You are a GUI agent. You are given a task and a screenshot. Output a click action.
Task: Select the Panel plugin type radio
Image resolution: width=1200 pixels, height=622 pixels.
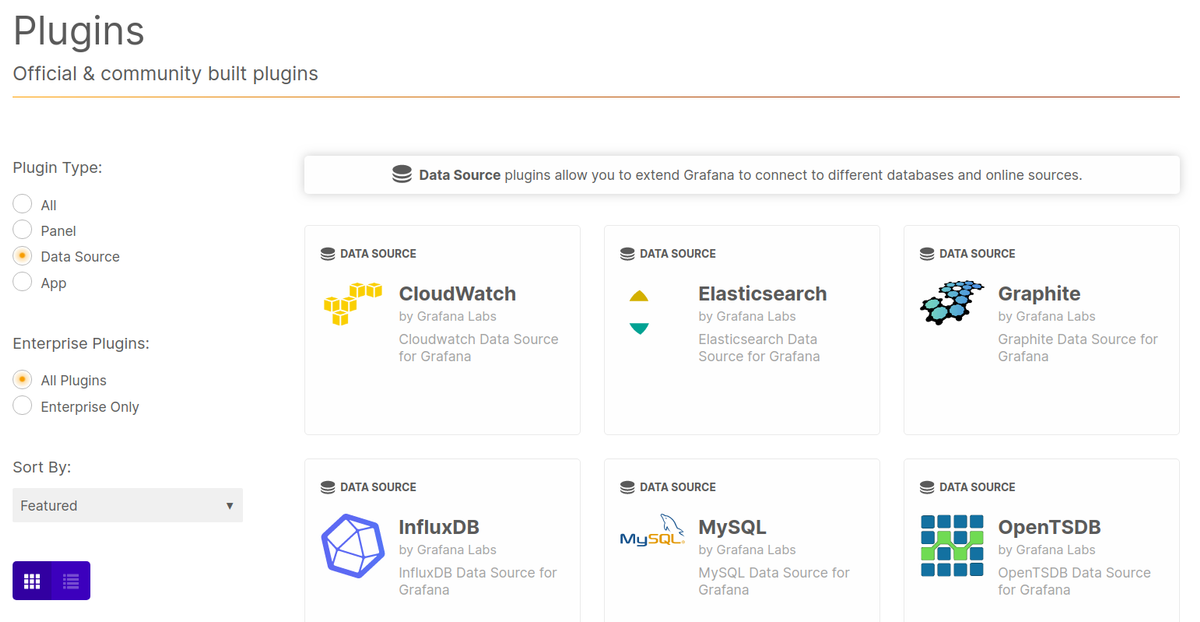22,230
